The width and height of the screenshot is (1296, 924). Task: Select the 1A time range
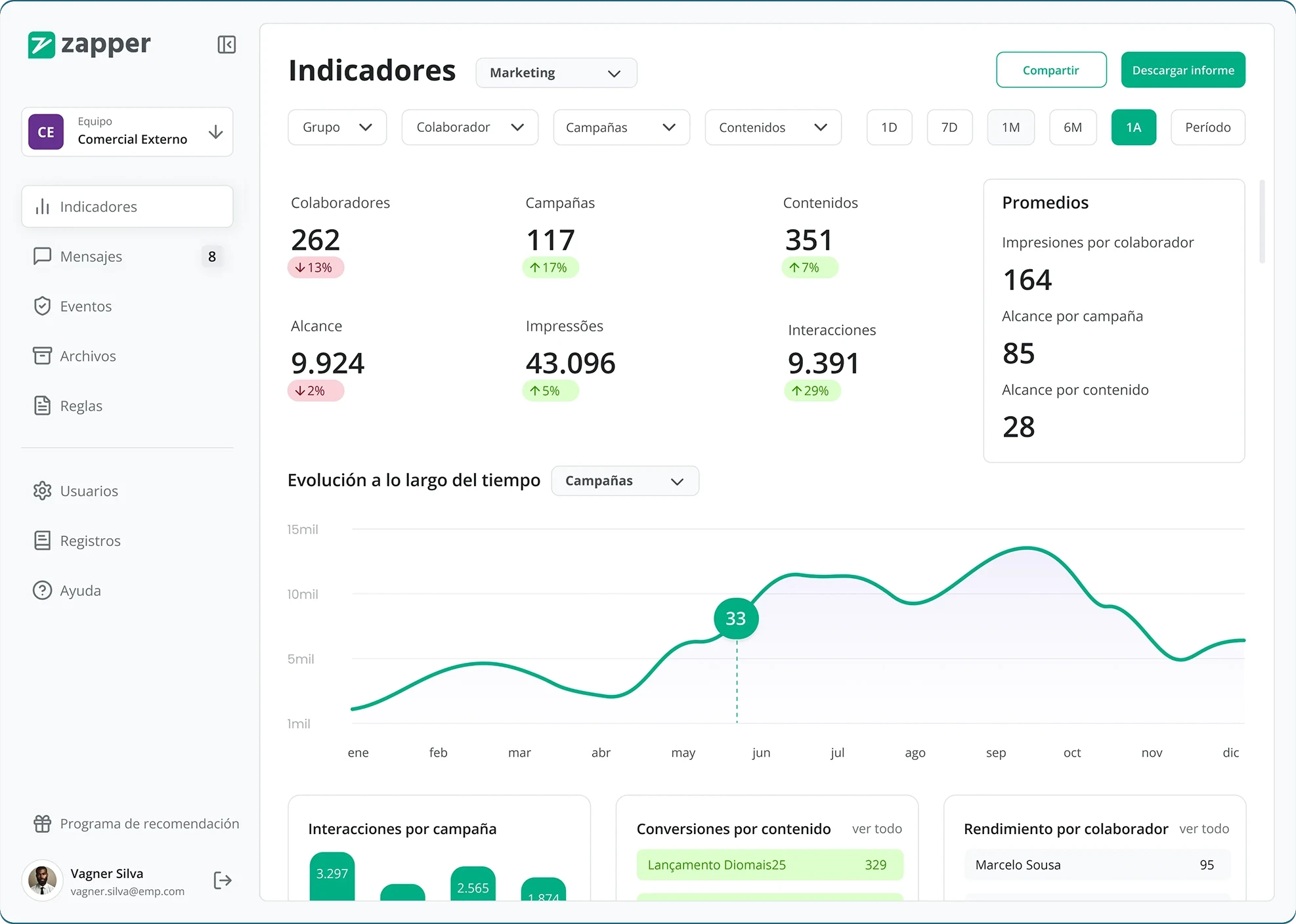click(1134, 127)
